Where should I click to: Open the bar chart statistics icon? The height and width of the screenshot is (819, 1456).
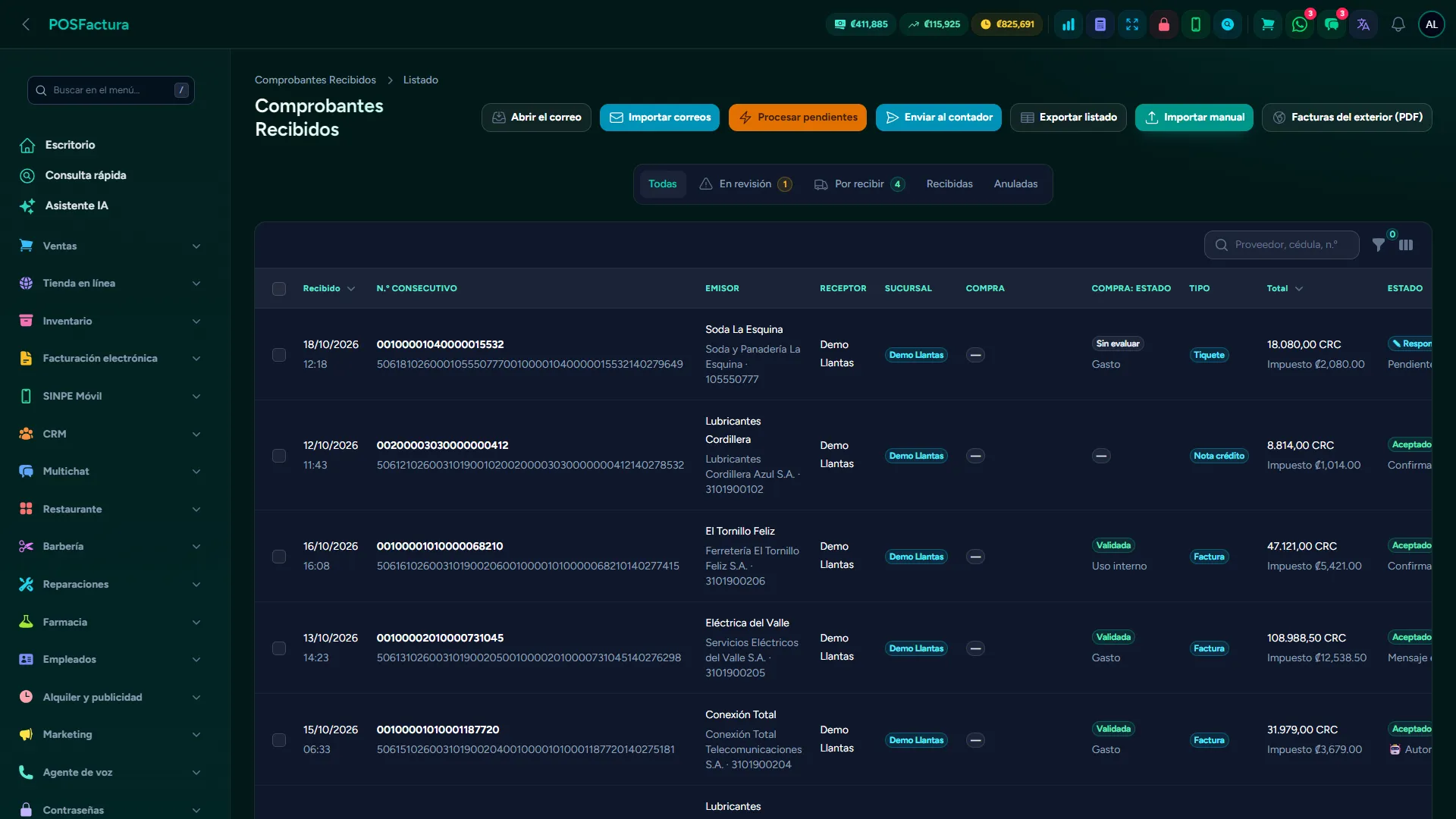[x=1068, y=24]
